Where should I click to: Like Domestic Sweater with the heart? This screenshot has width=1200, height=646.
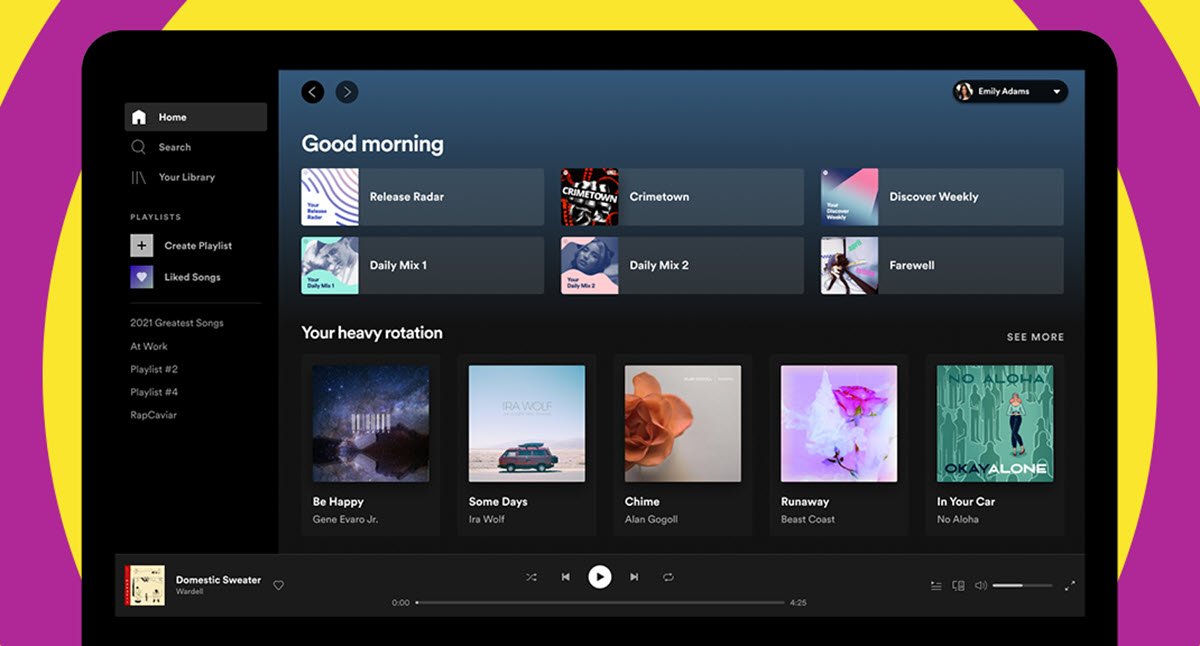click(x=279, y=585)
